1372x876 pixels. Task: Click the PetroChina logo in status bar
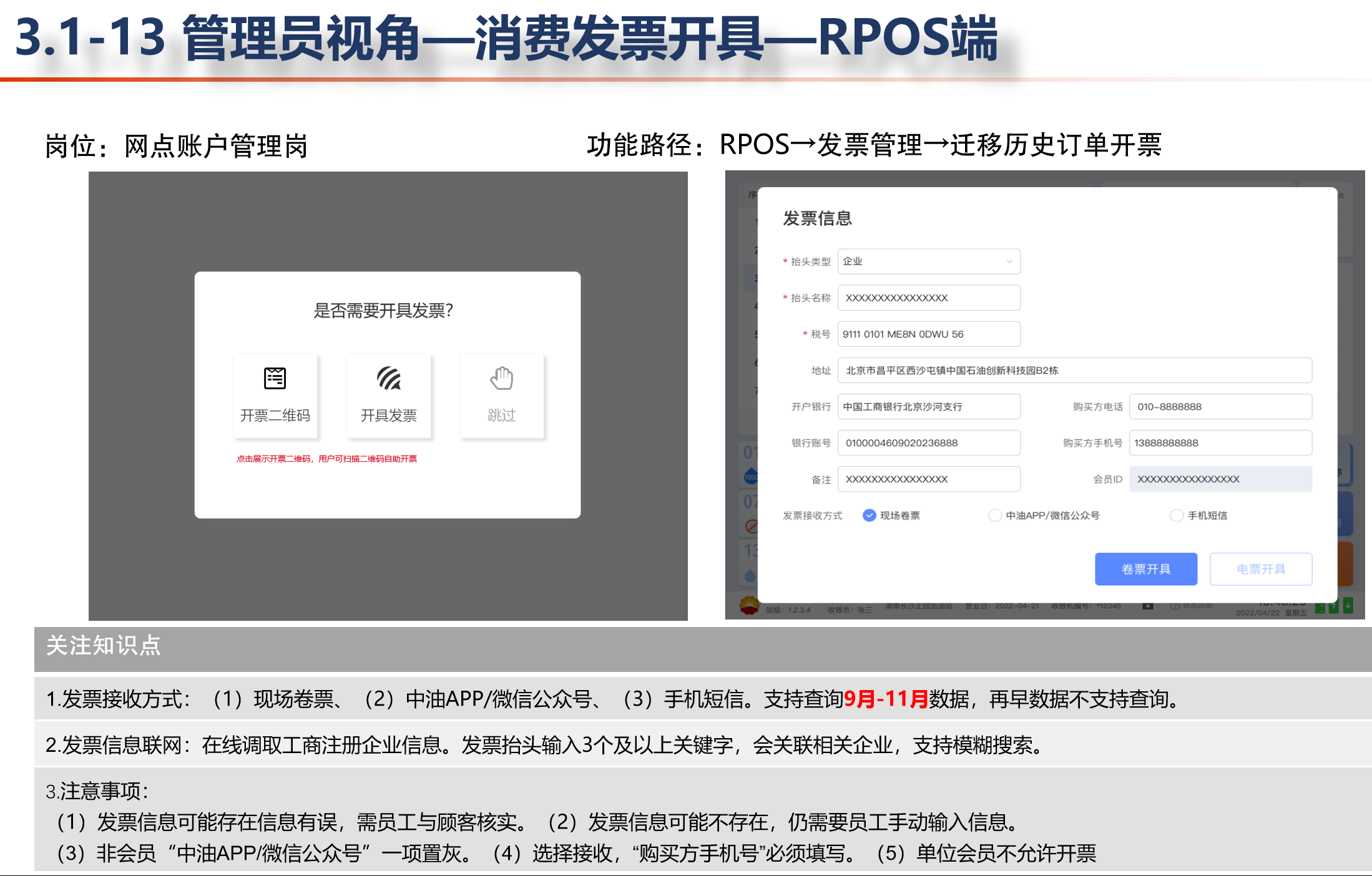click(x=749, y=605)
